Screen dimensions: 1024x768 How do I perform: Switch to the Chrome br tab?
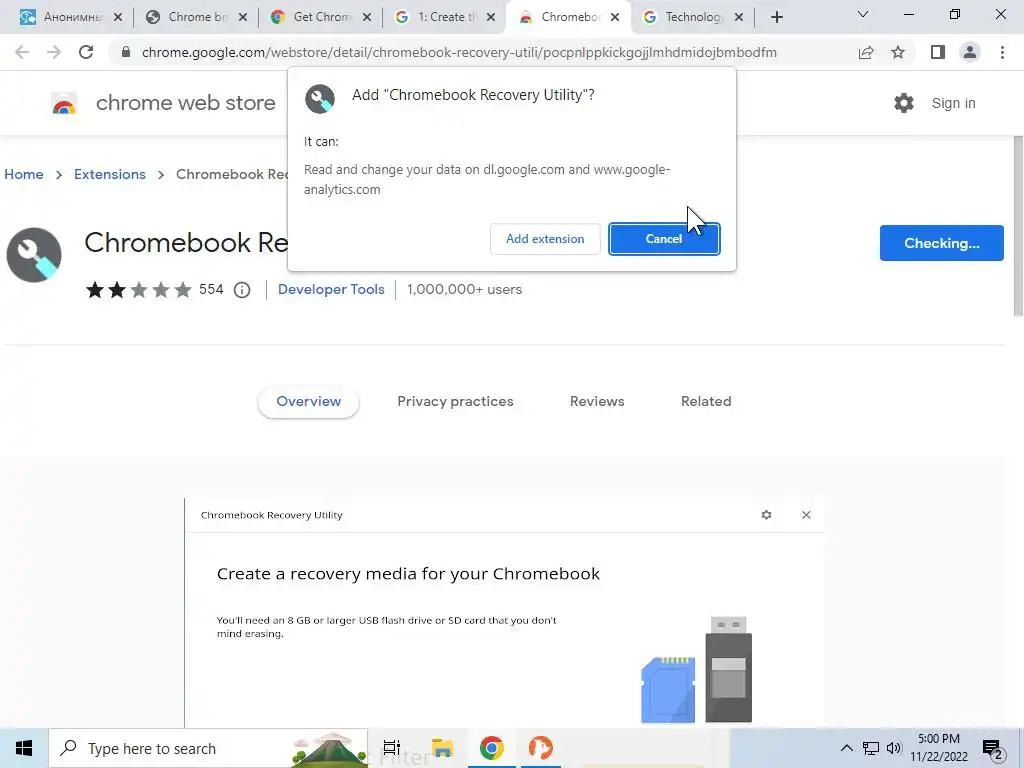click(196, 17)
